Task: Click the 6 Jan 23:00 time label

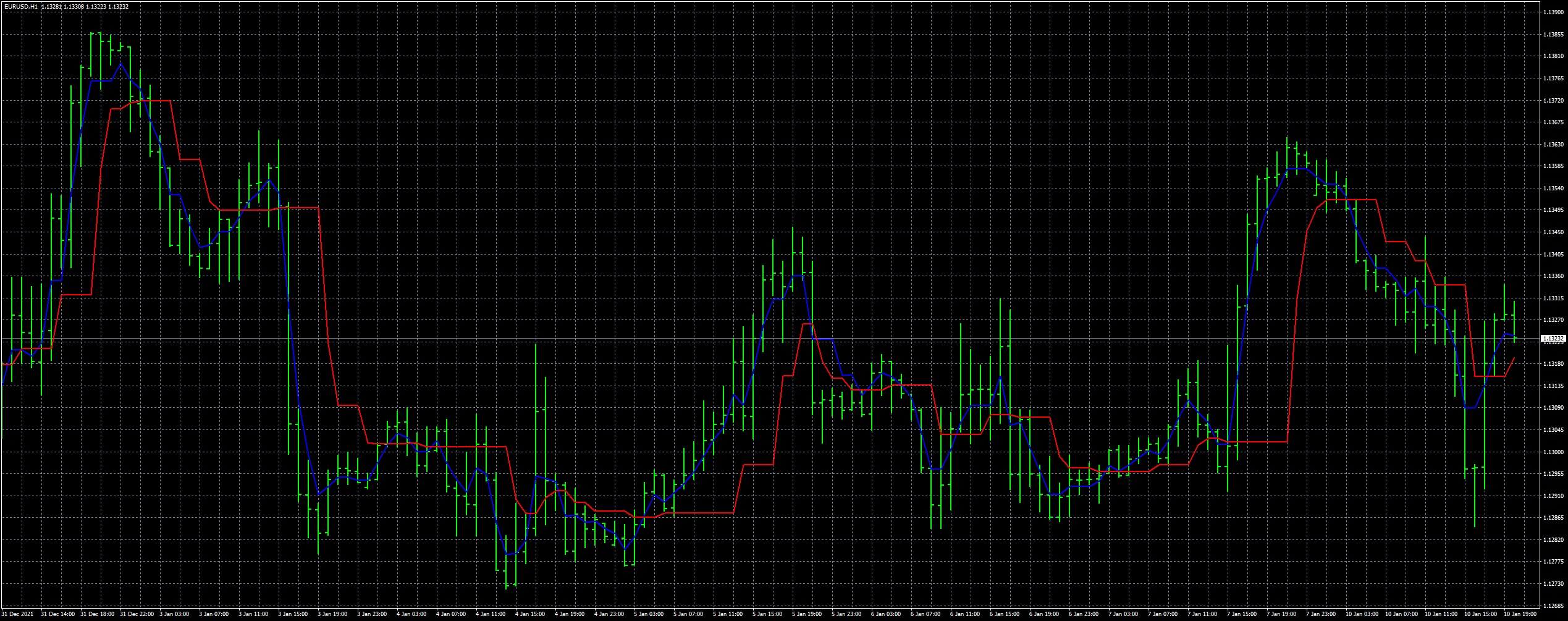Action: coord(1084,614)
